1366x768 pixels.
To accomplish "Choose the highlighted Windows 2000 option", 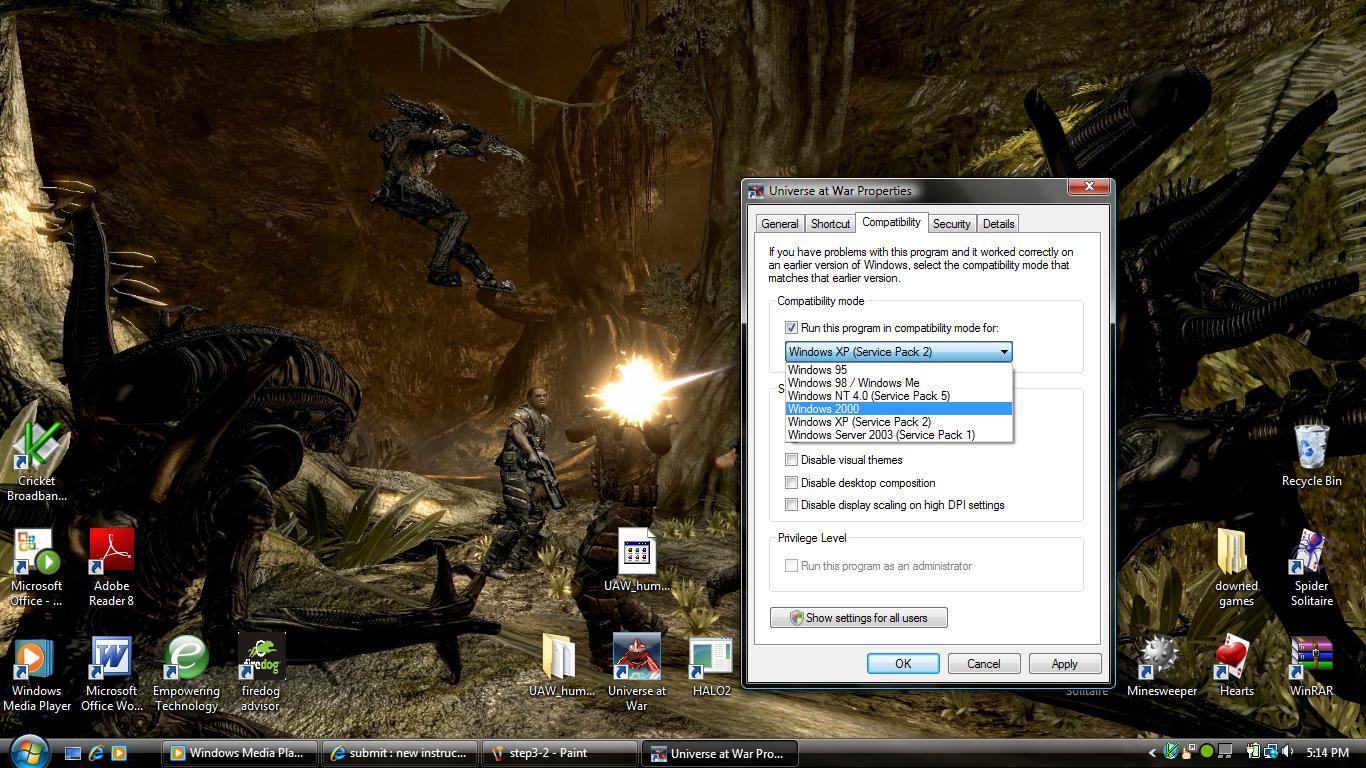I will [x=899, y=409].
